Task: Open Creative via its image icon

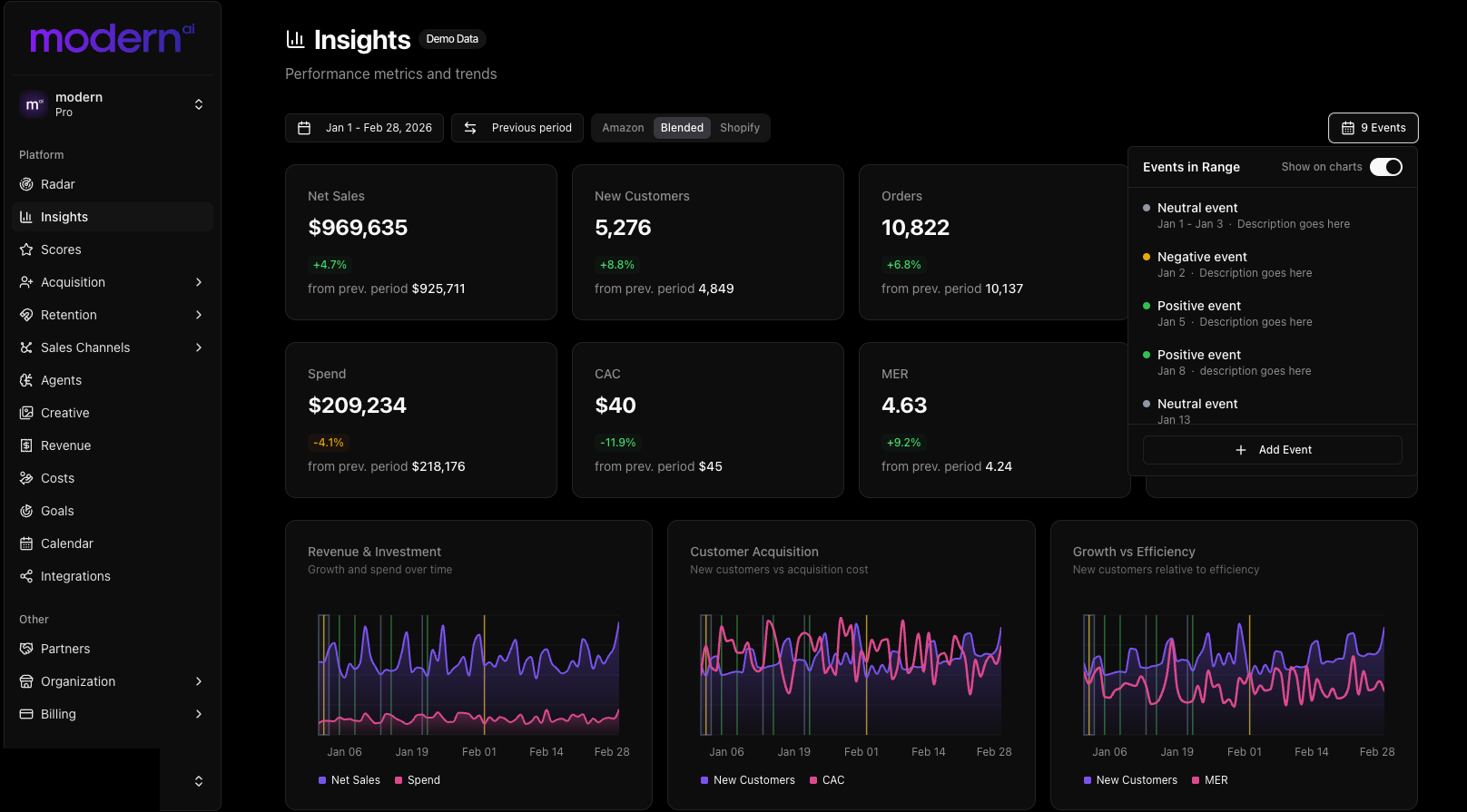Action: click(x=26, y=413)
